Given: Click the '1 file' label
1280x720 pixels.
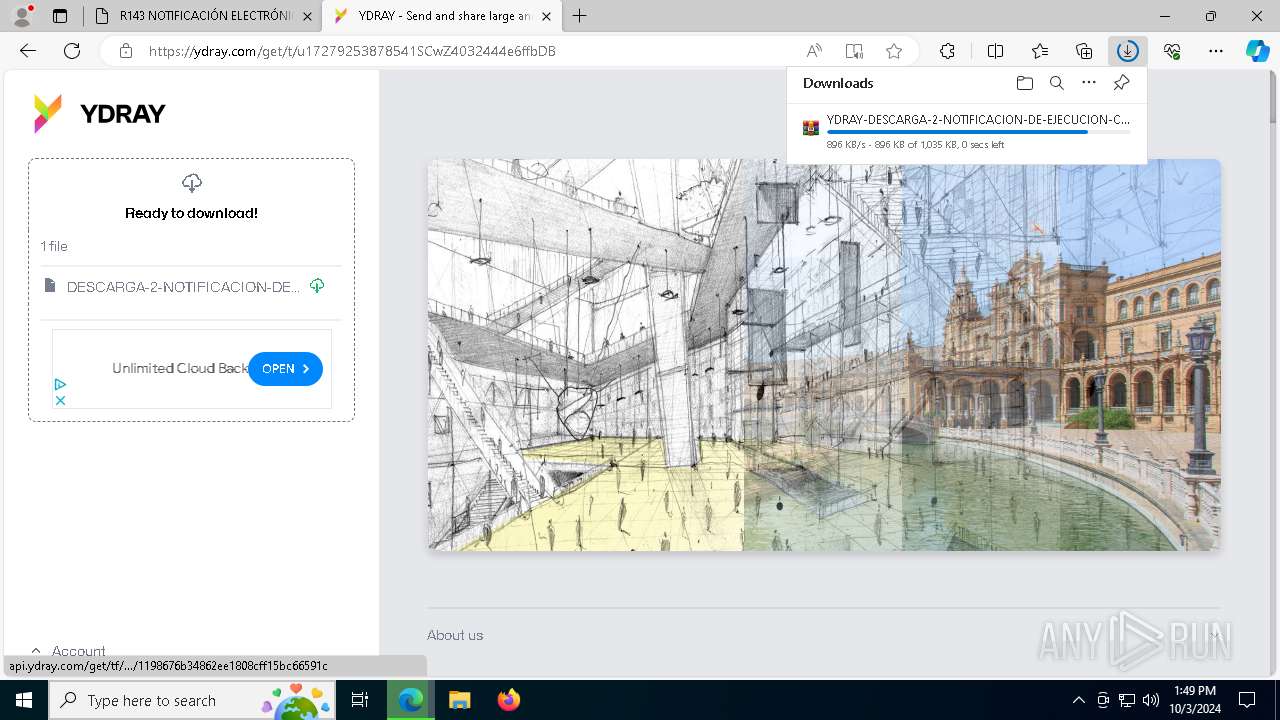Looking at the screenshot, I should pos(54,246).
